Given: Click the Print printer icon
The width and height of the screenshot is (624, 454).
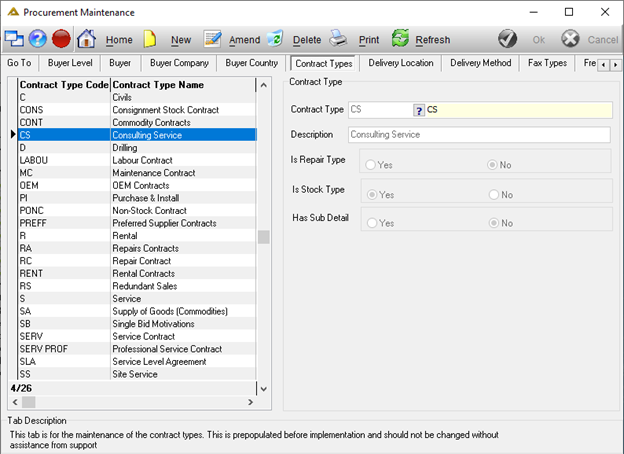Looking at the screenshot, I should [338, 39].
